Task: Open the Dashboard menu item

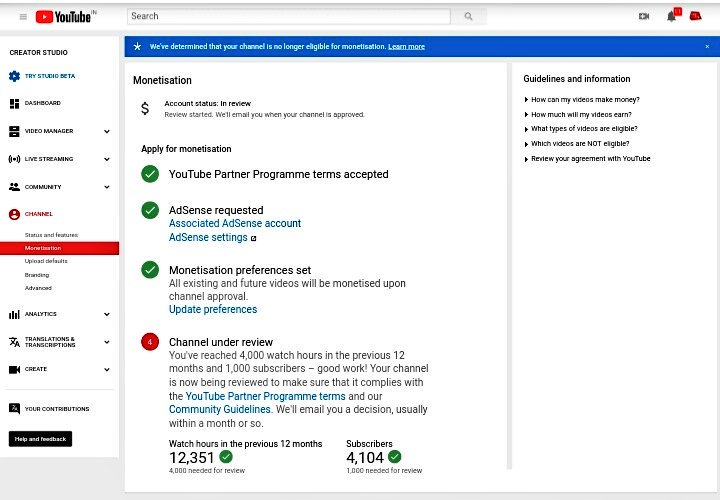Action: pos(43,103)
